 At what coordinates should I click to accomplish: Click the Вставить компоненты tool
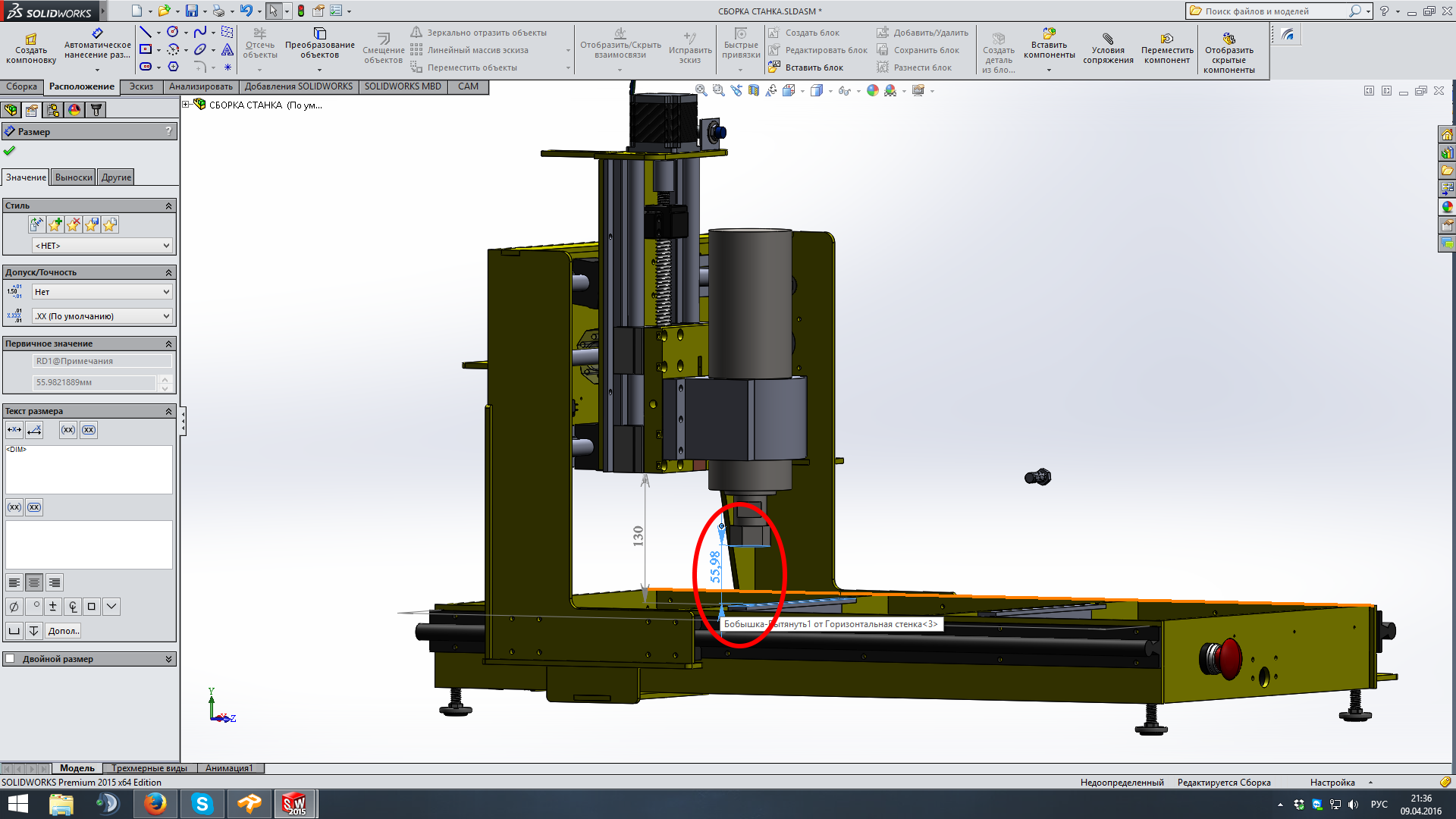[x=1049, y=44]
